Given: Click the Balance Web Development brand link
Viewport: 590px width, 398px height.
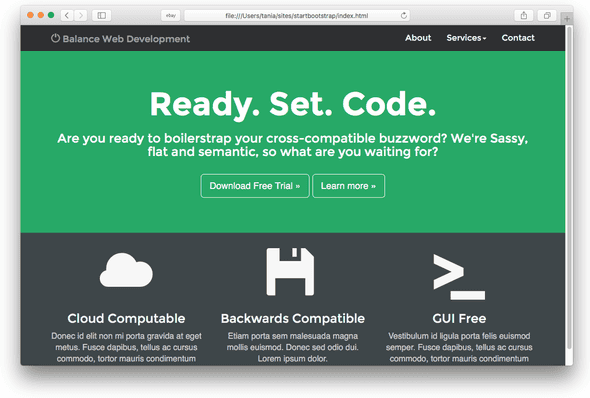Looking at the screenshot, I should 120,39.
